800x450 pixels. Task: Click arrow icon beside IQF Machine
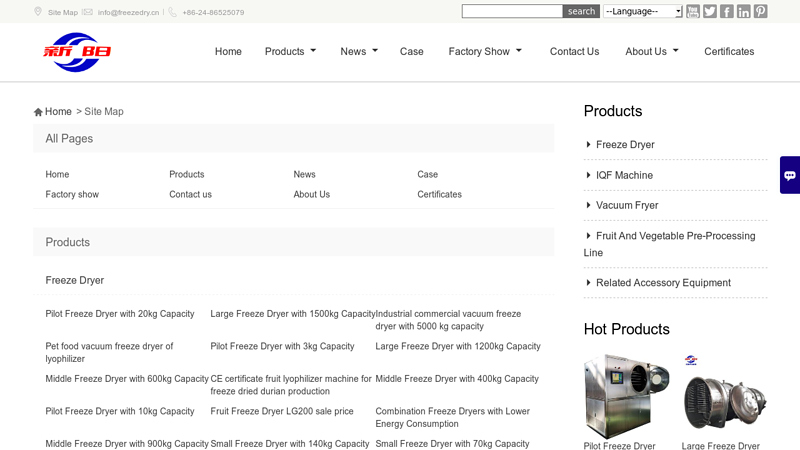pyautogui.click(x=588, y=175)
